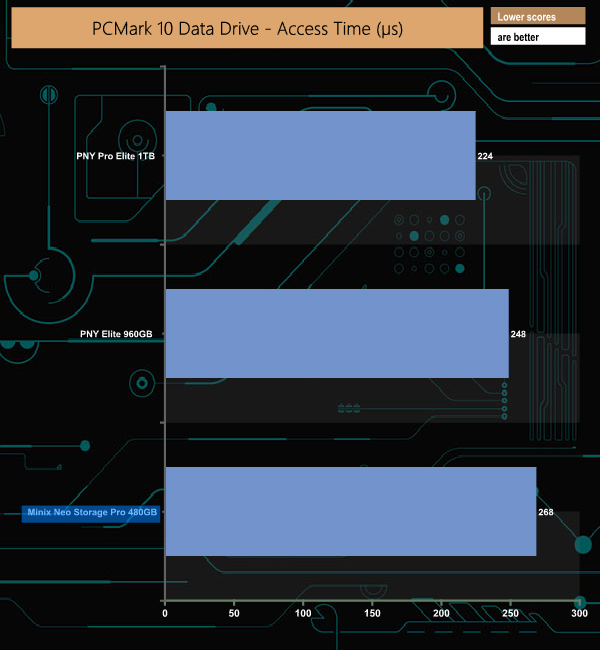Click the axis tick label 50
This screenshot has width=600, height=650.
click(234, 613)
